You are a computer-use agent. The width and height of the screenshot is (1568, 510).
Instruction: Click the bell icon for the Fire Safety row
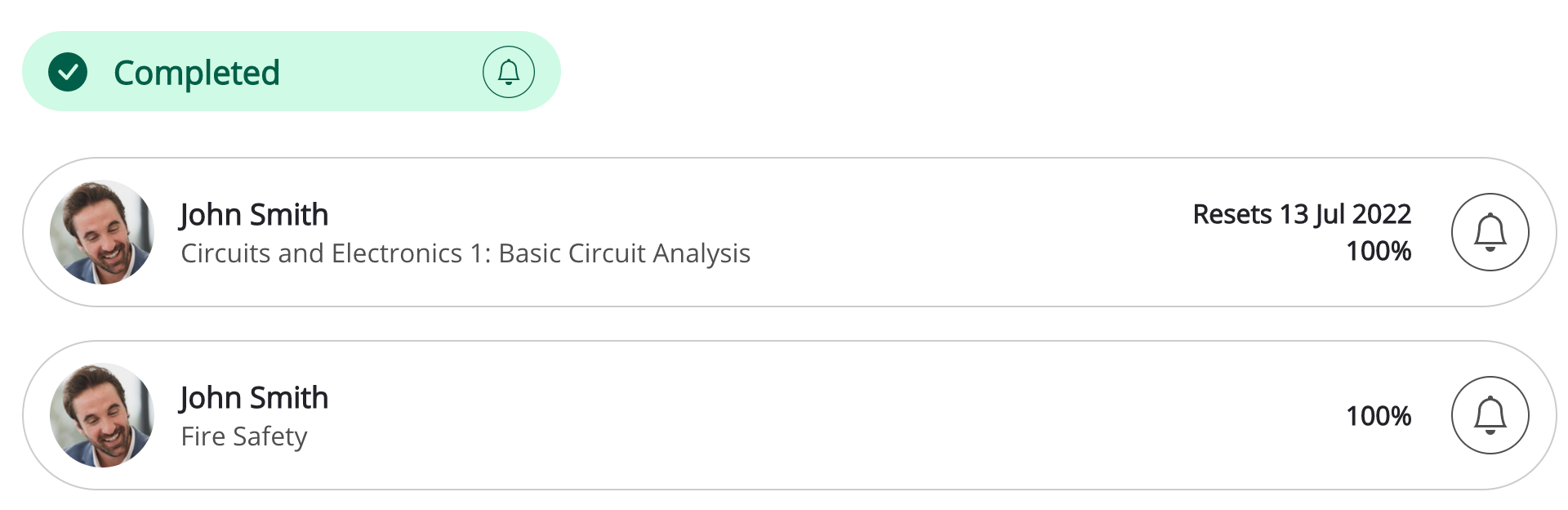(x=1490, y=415)
